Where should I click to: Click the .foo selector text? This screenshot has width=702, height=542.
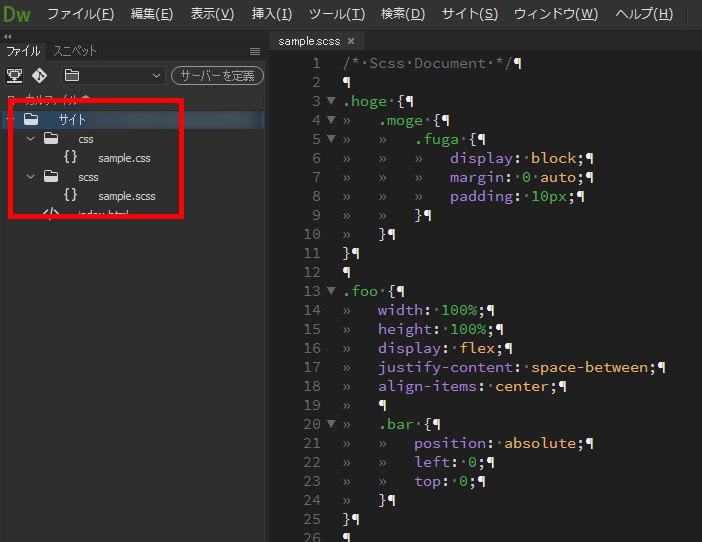point(360,291)
